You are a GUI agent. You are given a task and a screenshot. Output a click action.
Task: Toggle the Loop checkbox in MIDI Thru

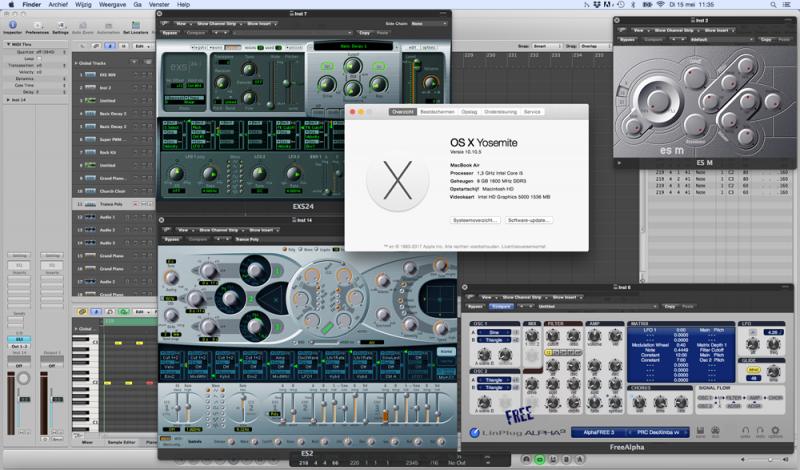pyautogui.click(x=39, y=59)
